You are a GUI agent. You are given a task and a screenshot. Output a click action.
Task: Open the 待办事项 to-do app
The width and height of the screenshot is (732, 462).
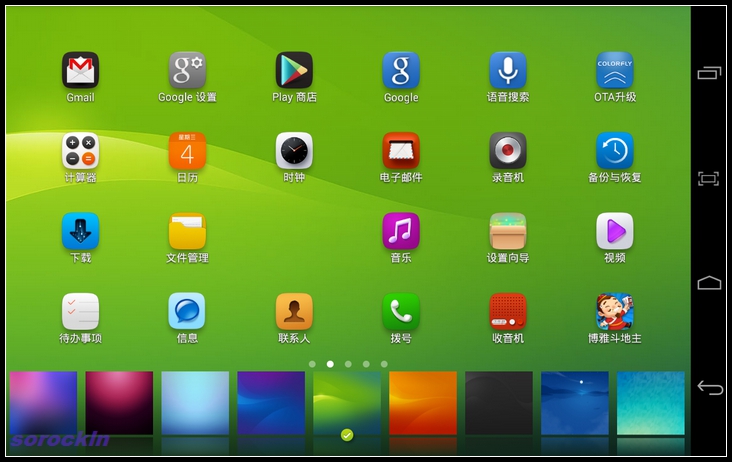click(80, 311)
